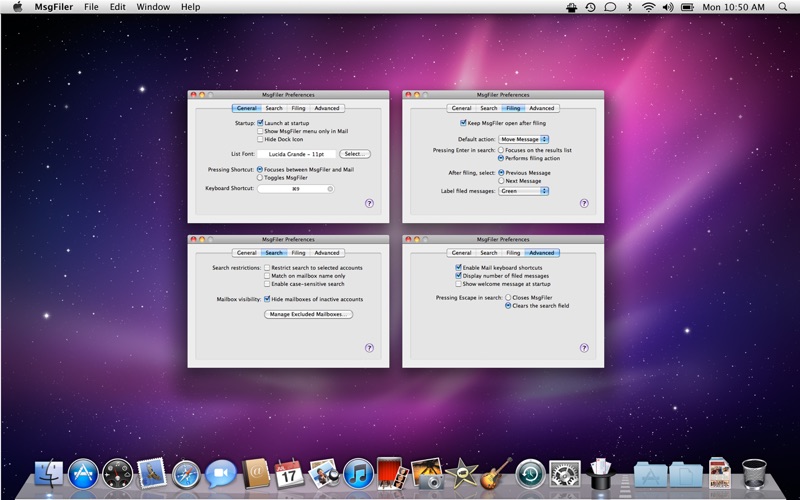Open the MsgFiler application menu
Viewport: 800px width, 500px height.
[54, 7]
